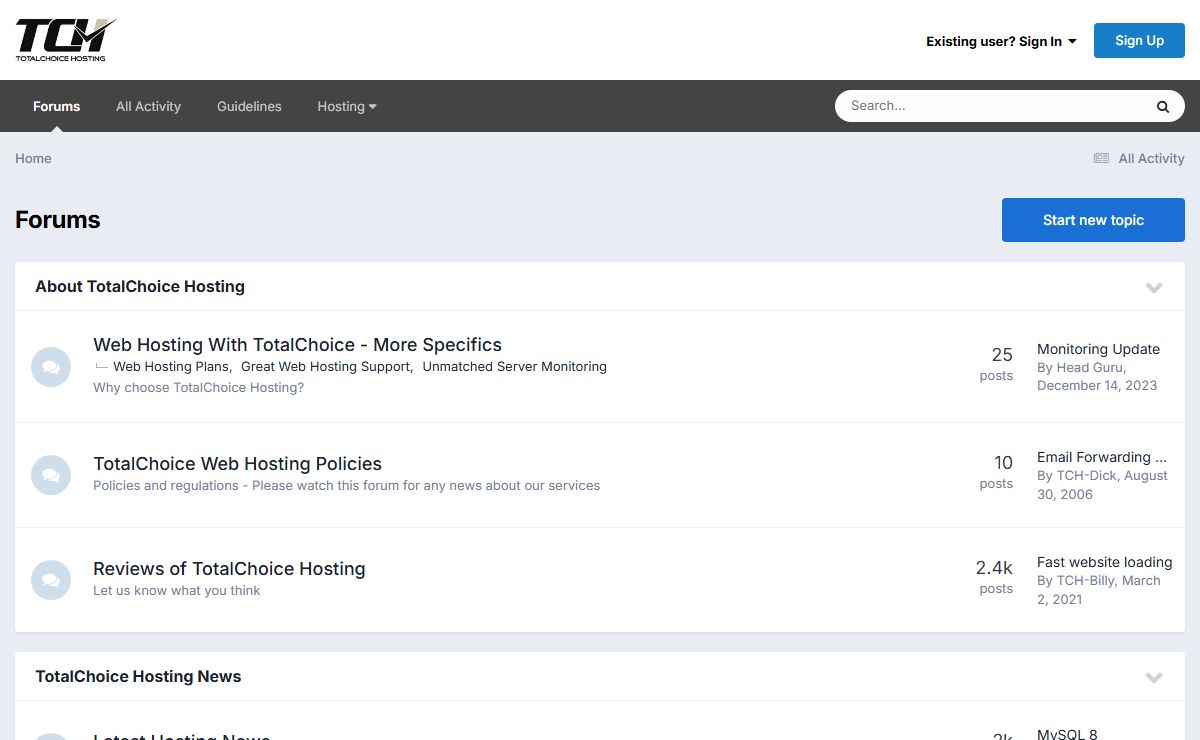Open the Monitoring Update latest post
The width and height of the screenshot is (1200, 740).
(1098, 349)
